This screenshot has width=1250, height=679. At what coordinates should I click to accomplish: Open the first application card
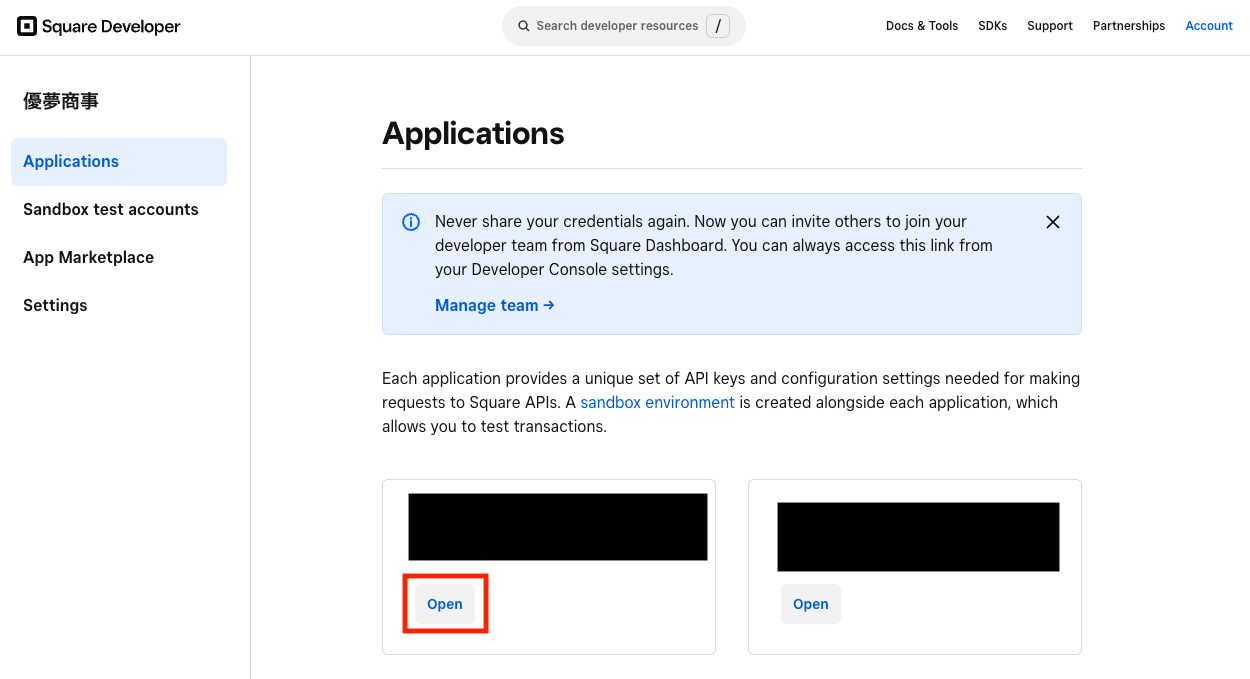point(445,604)
